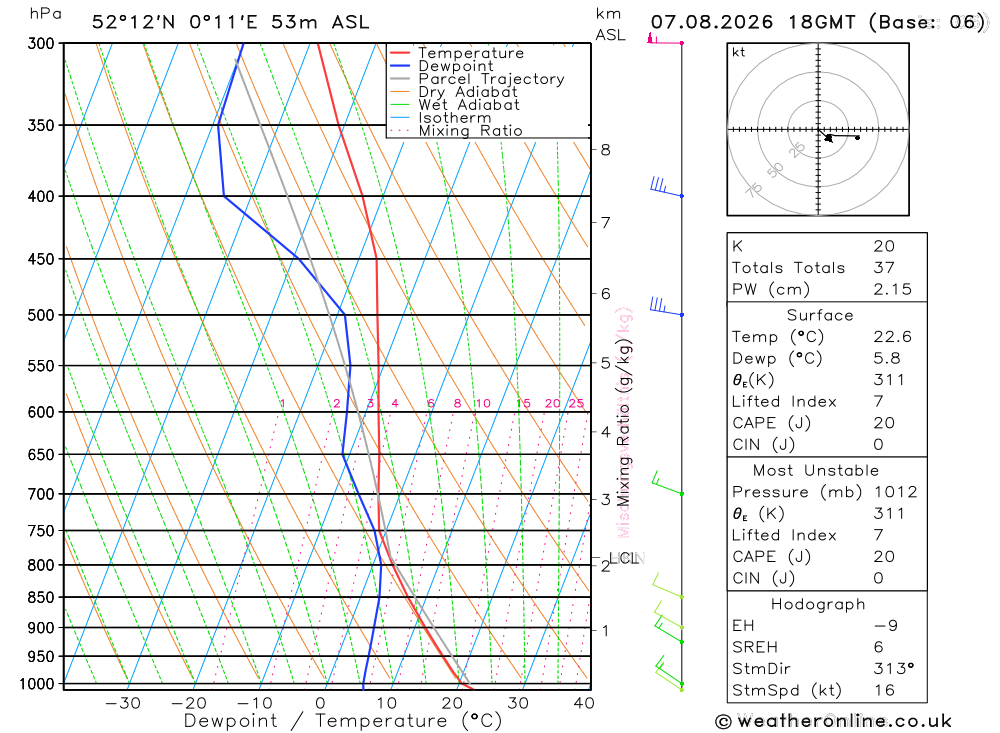Open the weatheronline.co.uk copyright link

833,722
